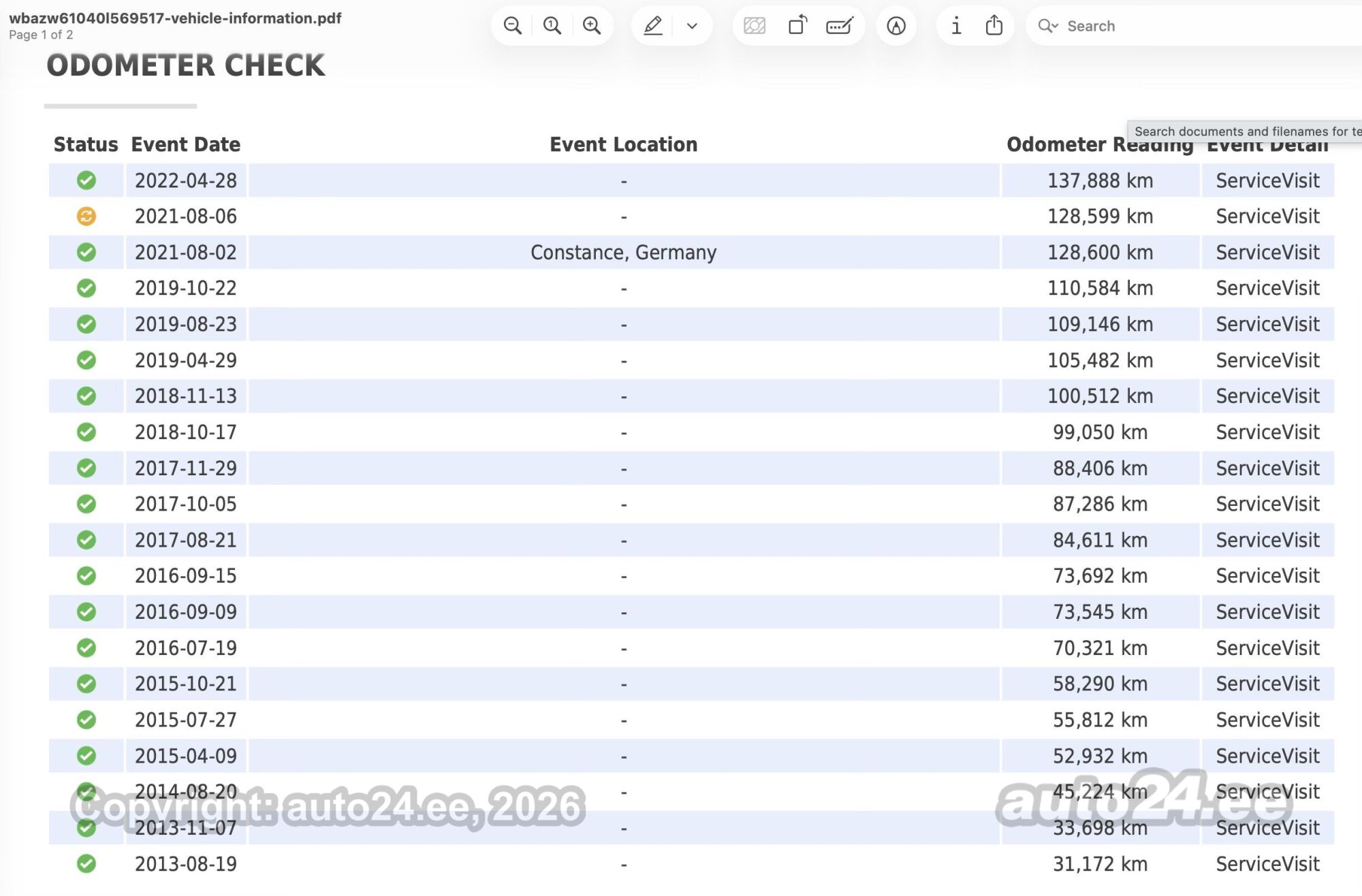Open the search options magnifier dropdown
This screenshot has width=1362, height=896.
click(1047, 26)
